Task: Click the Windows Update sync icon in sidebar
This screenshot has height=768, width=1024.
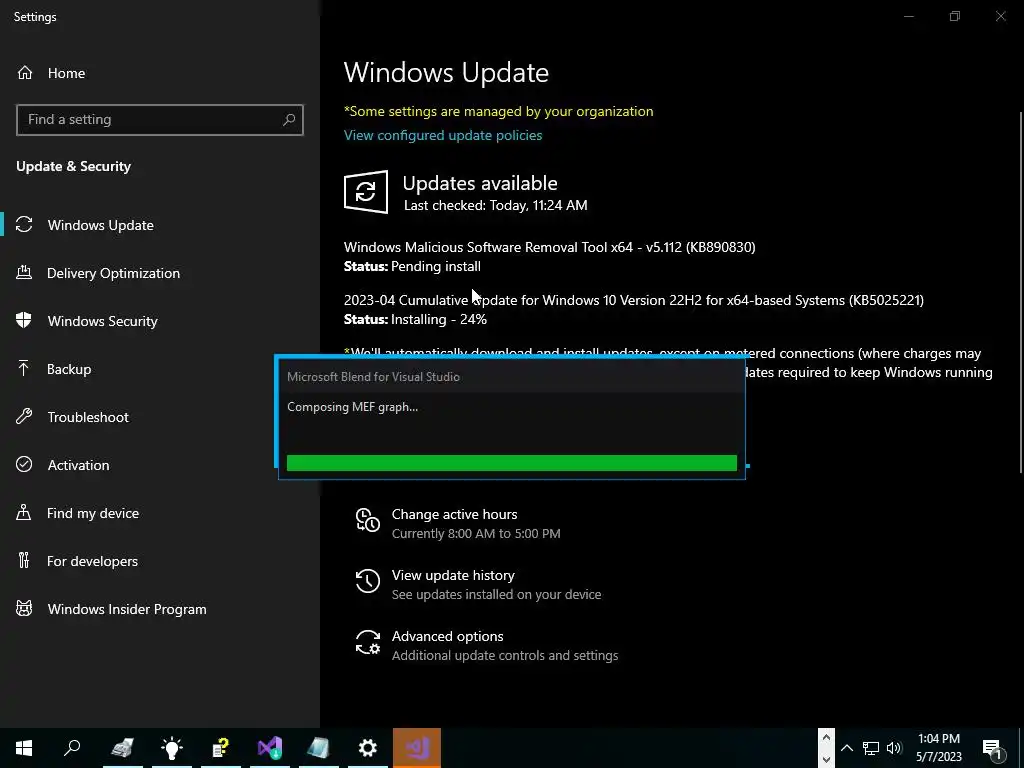Action: (x=24, y=225)
